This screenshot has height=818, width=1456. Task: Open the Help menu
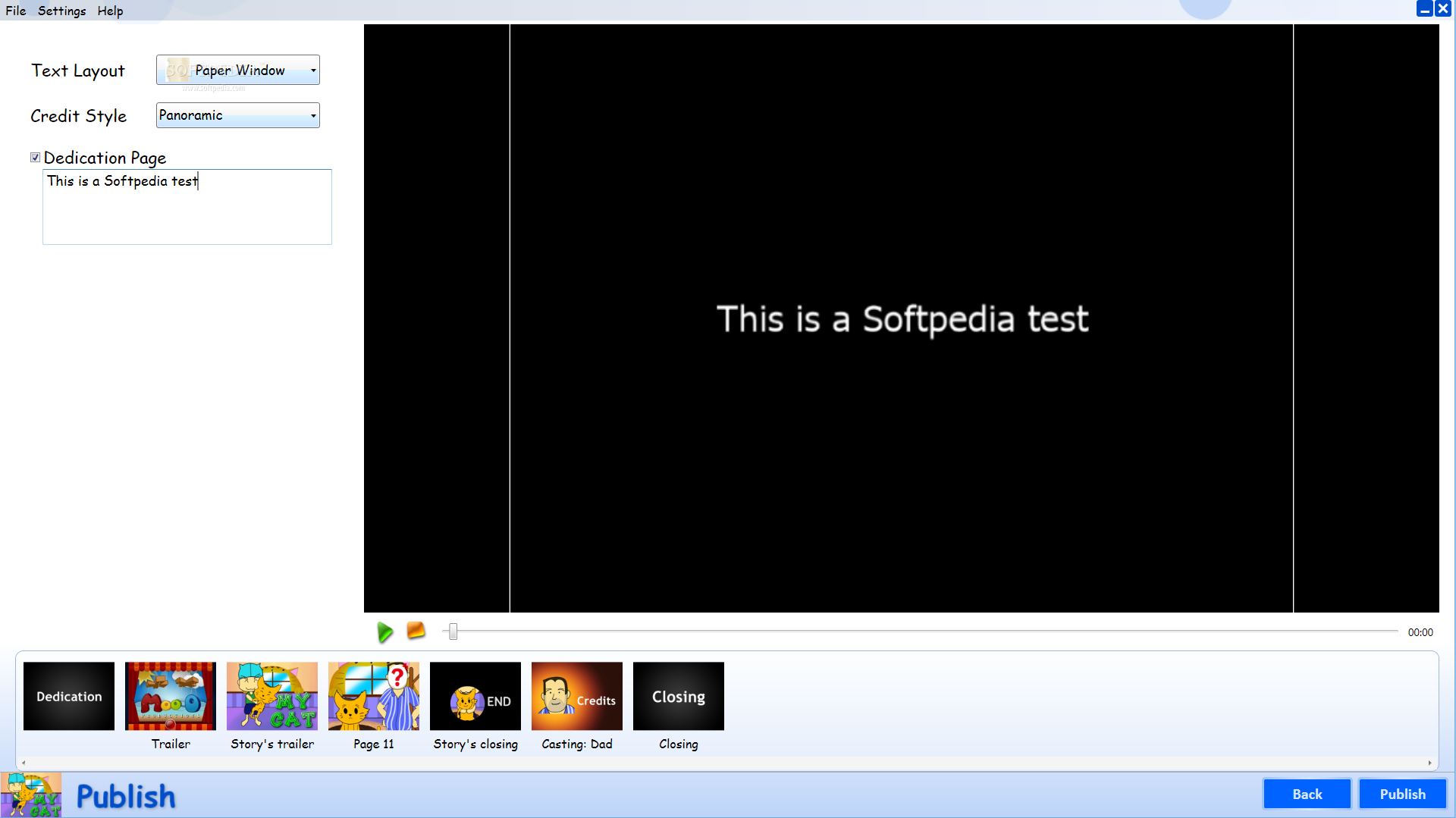coord(110,11)
